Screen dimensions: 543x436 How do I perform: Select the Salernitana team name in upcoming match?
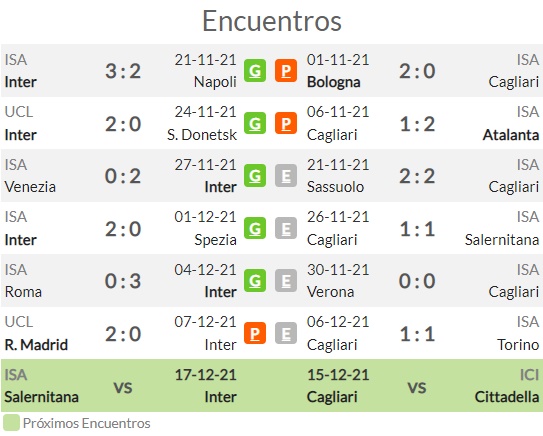click(42, 397)
